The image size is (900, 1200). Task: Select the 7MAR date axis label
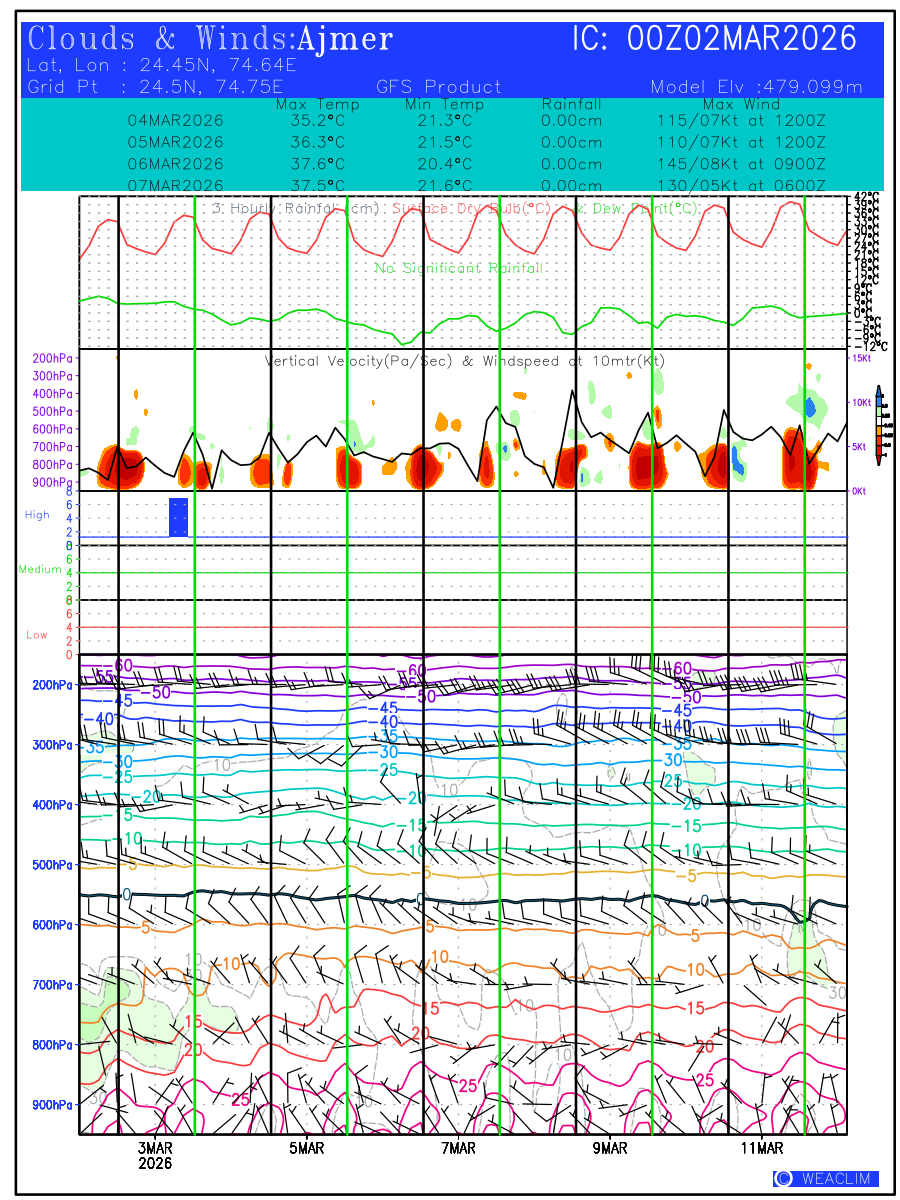pos(459,1149)
